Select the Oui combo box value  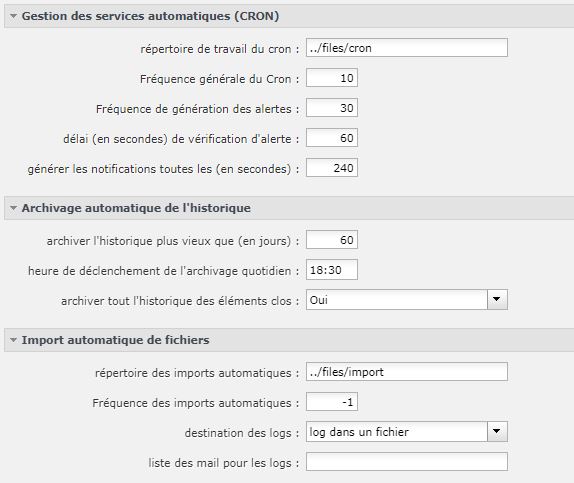[x=397, y=300]
